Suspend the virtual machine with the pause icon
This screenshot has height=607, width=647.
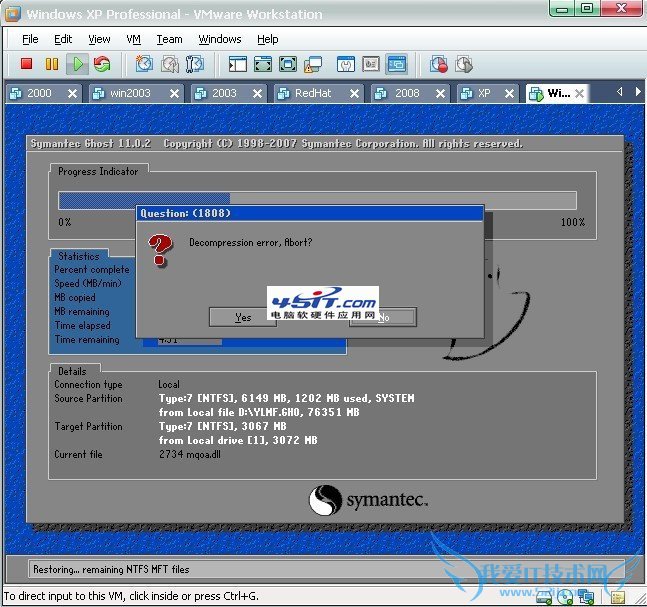(x=52, y=64)
